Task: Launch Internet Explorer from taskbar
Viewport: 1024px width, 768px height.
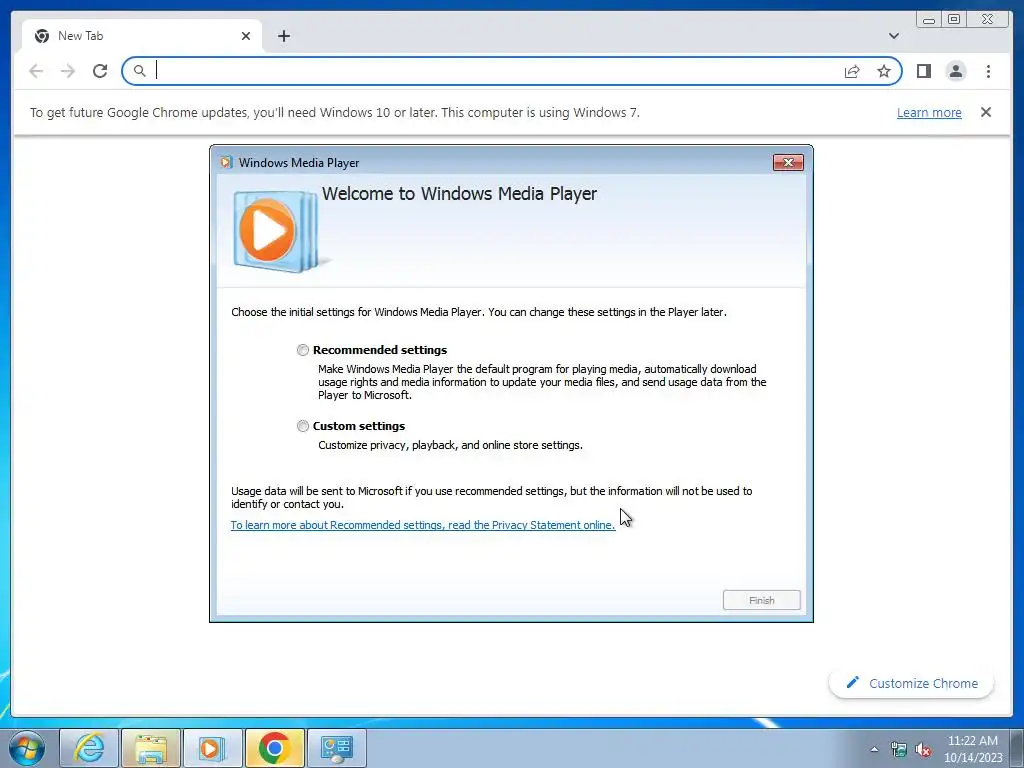Action: [x=89, y=748]
